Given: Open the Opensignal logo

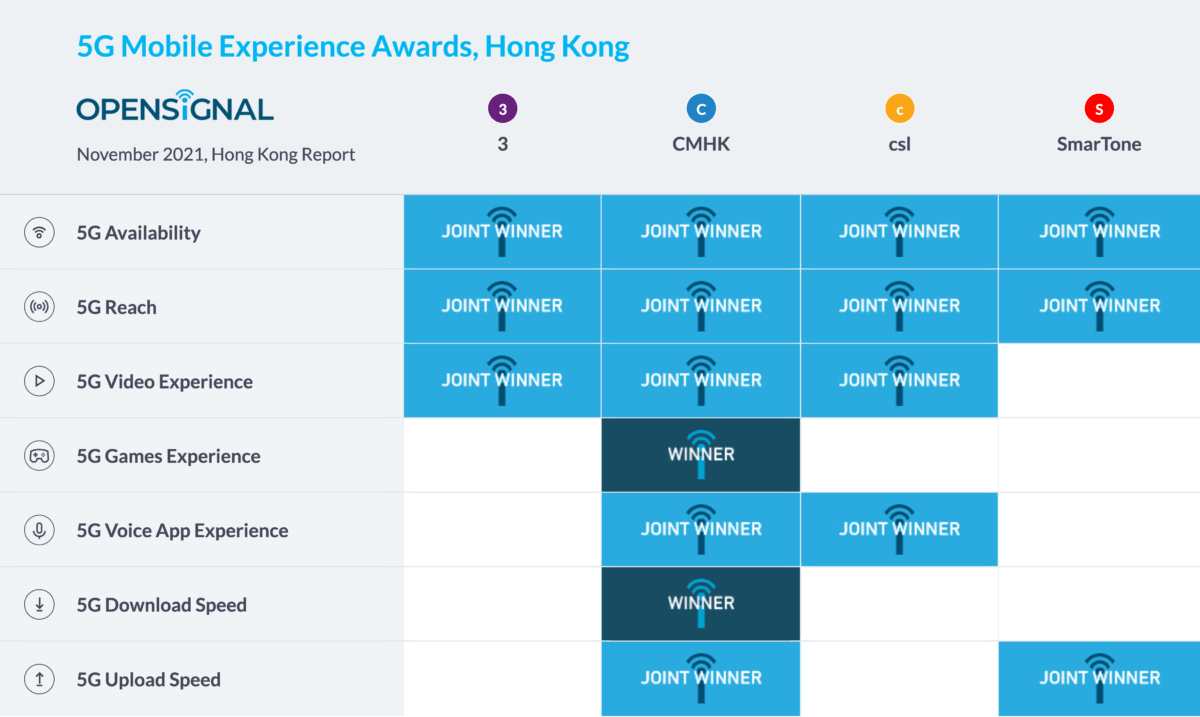Looking at the screenshot, I should [x=175, y=106].
